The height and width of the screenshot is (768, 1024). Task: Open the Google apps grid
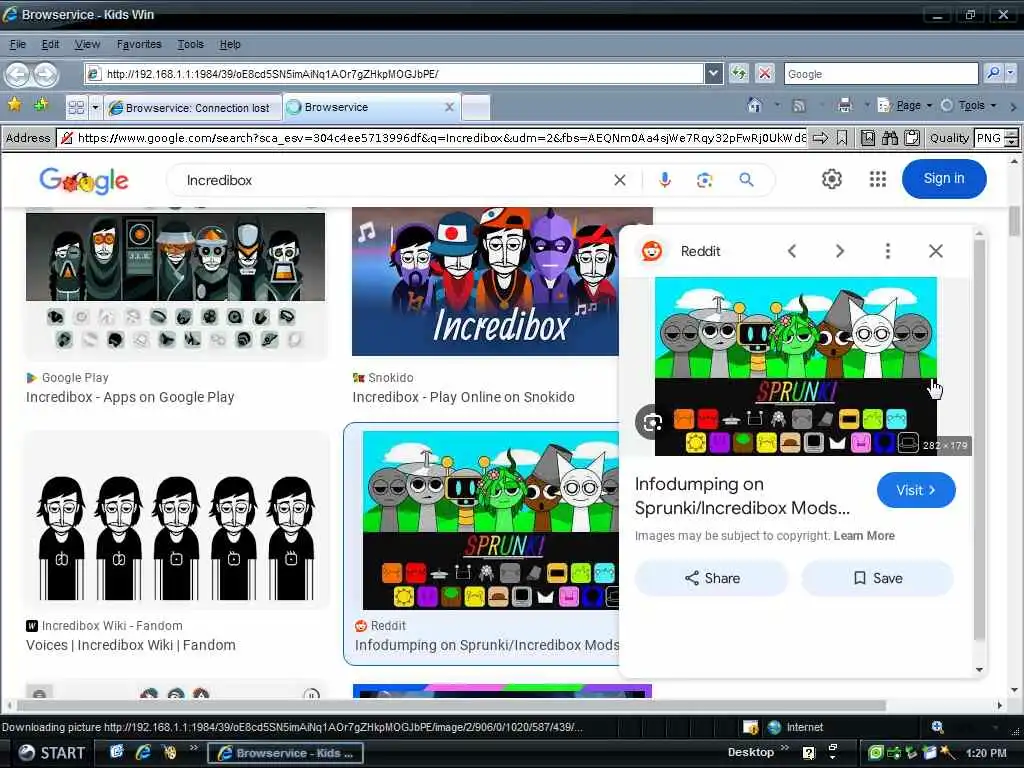(x=878, y=179)
